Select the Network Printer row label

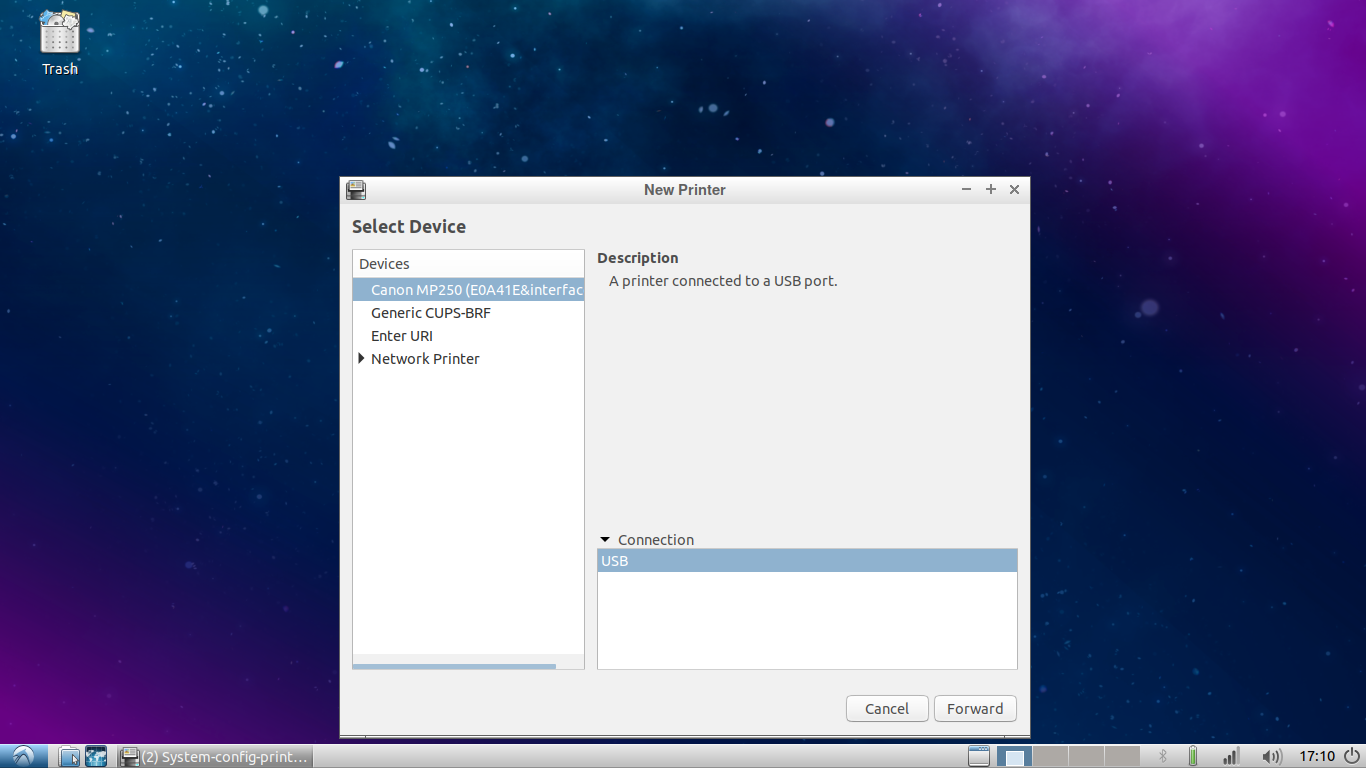pos(425,359)
